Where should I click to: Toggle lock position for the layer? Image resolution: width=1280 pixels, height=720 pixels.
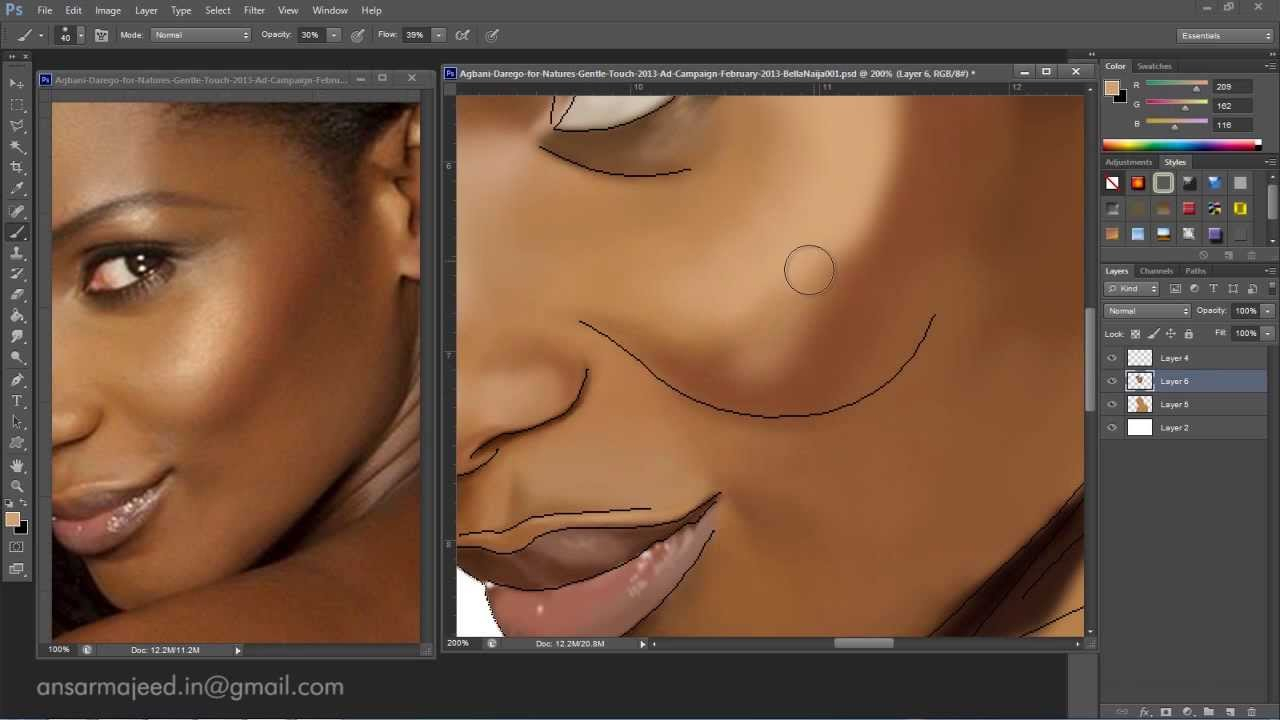coord(1171,333)
